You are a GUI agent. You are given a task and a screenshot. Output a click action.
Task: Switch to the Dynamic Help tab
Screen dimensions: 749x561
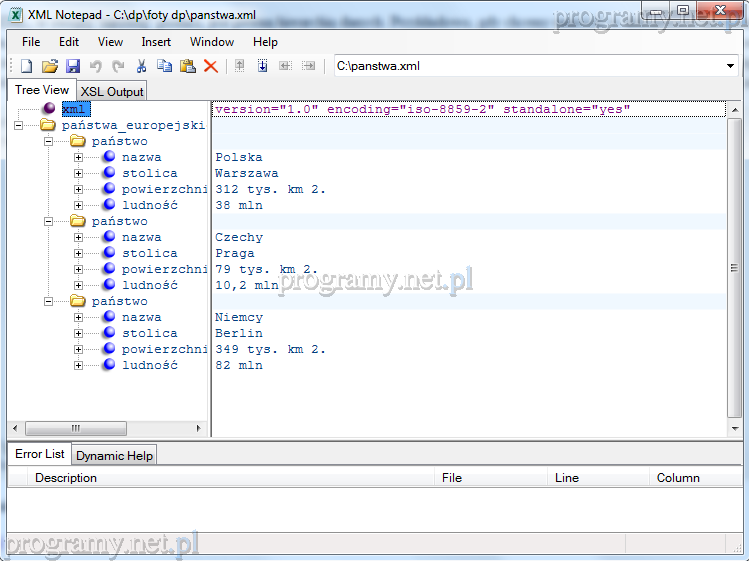pos(114,456)
